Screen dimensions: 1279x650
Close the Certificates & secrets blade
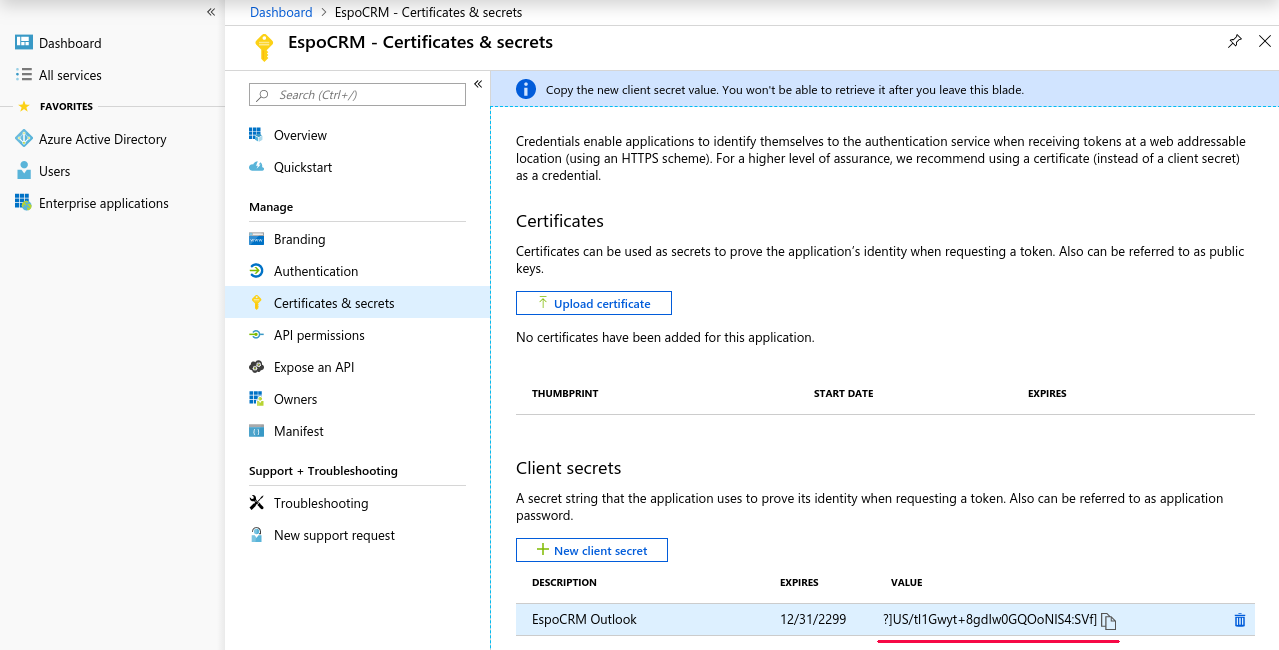pyautogui.click(x=1265, y=42)
